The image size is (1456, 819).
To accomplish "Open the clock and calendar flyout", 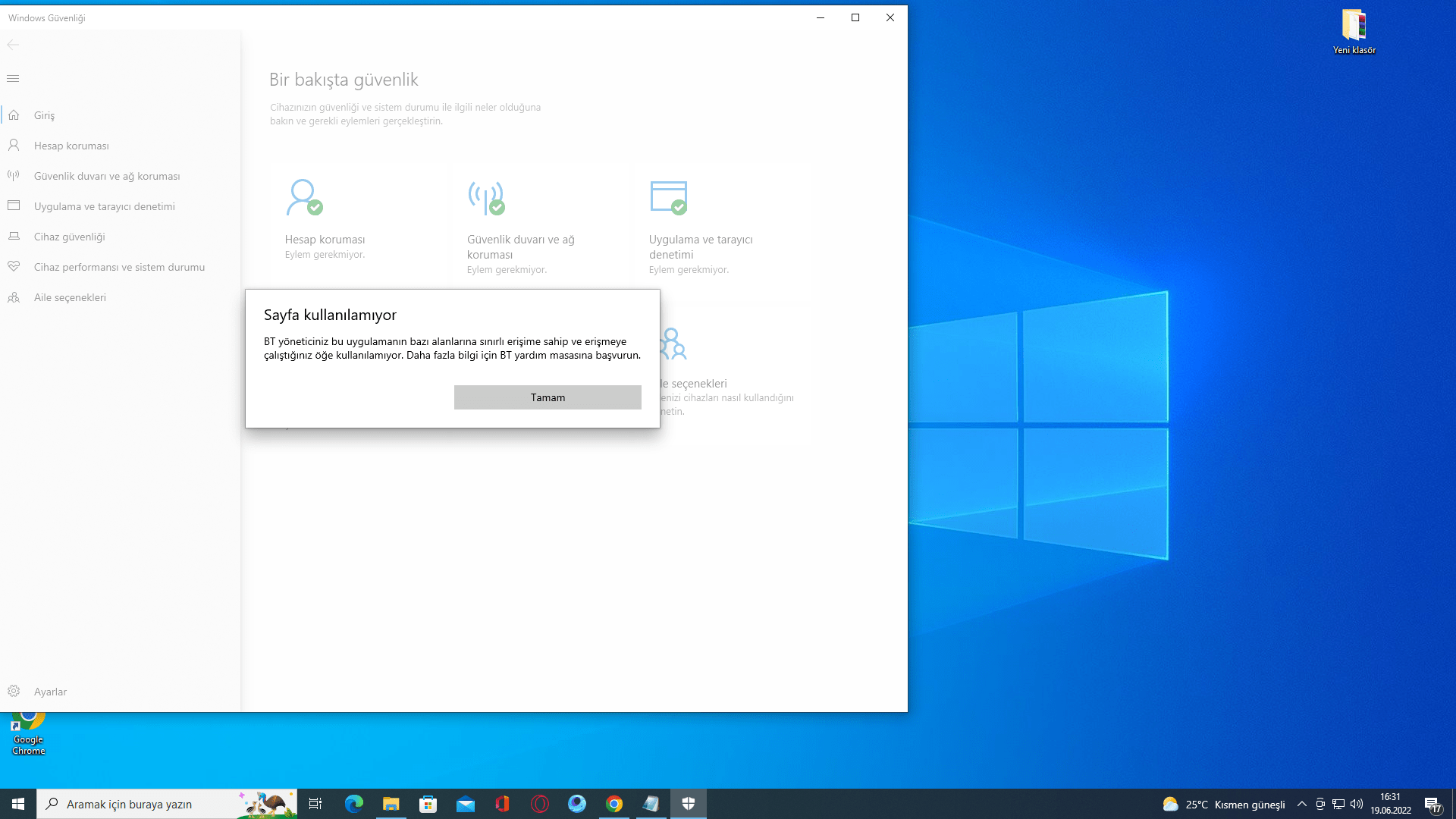I will [x=1391, y=804].
